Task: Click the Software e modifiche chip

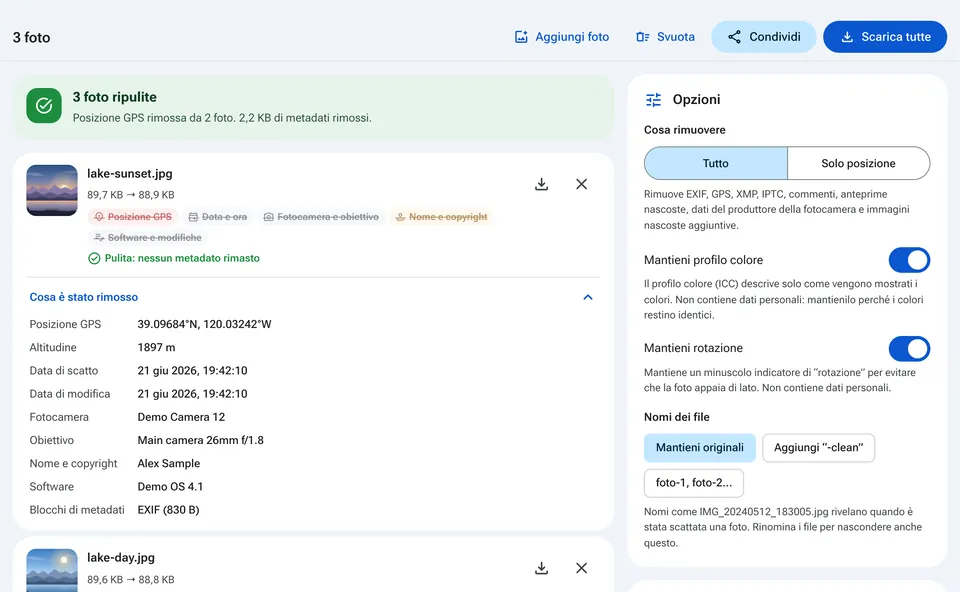Action: tap(148, 238)
